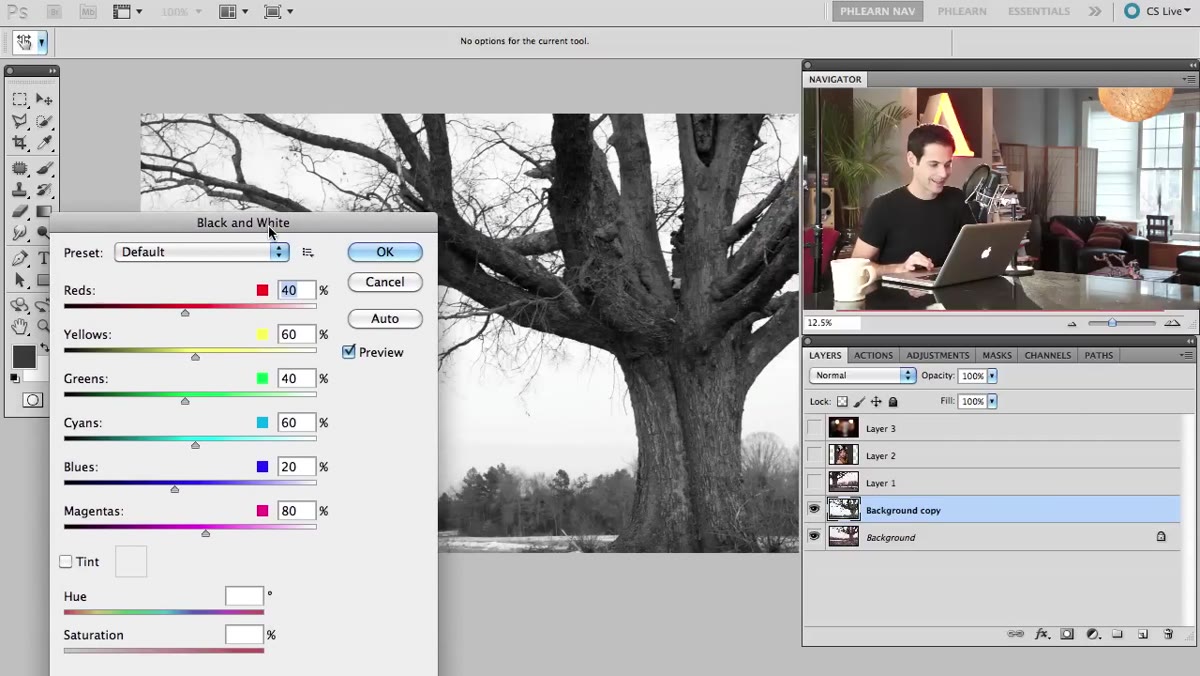This screenshot has width=1200, height=676.
Task: Hide the Background layer
Action: [x=814, y=537]
